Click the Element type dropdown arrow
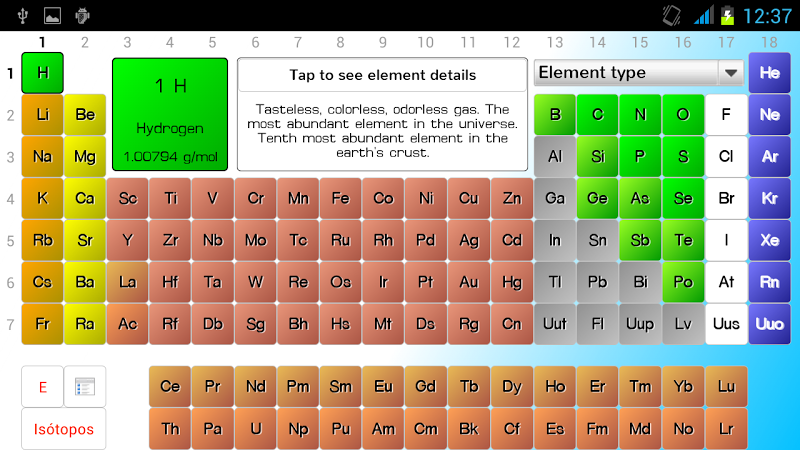800x450 pixels. tap(732, 73)
